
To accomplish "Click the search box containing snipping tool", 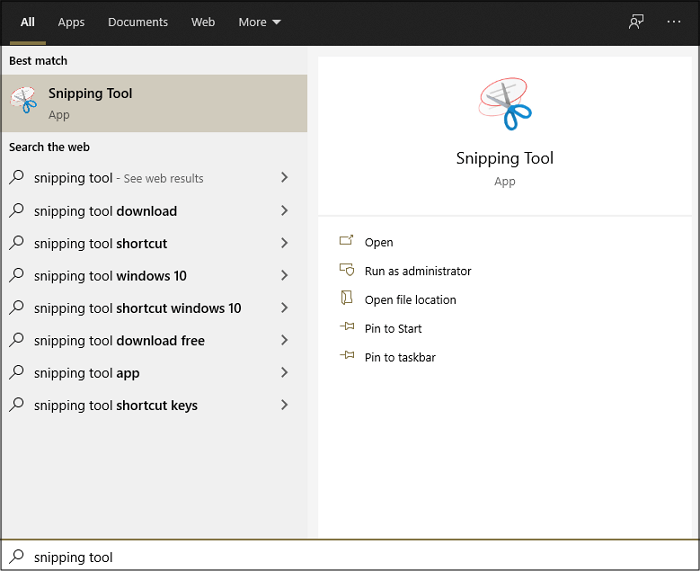I will click(350, 557).
